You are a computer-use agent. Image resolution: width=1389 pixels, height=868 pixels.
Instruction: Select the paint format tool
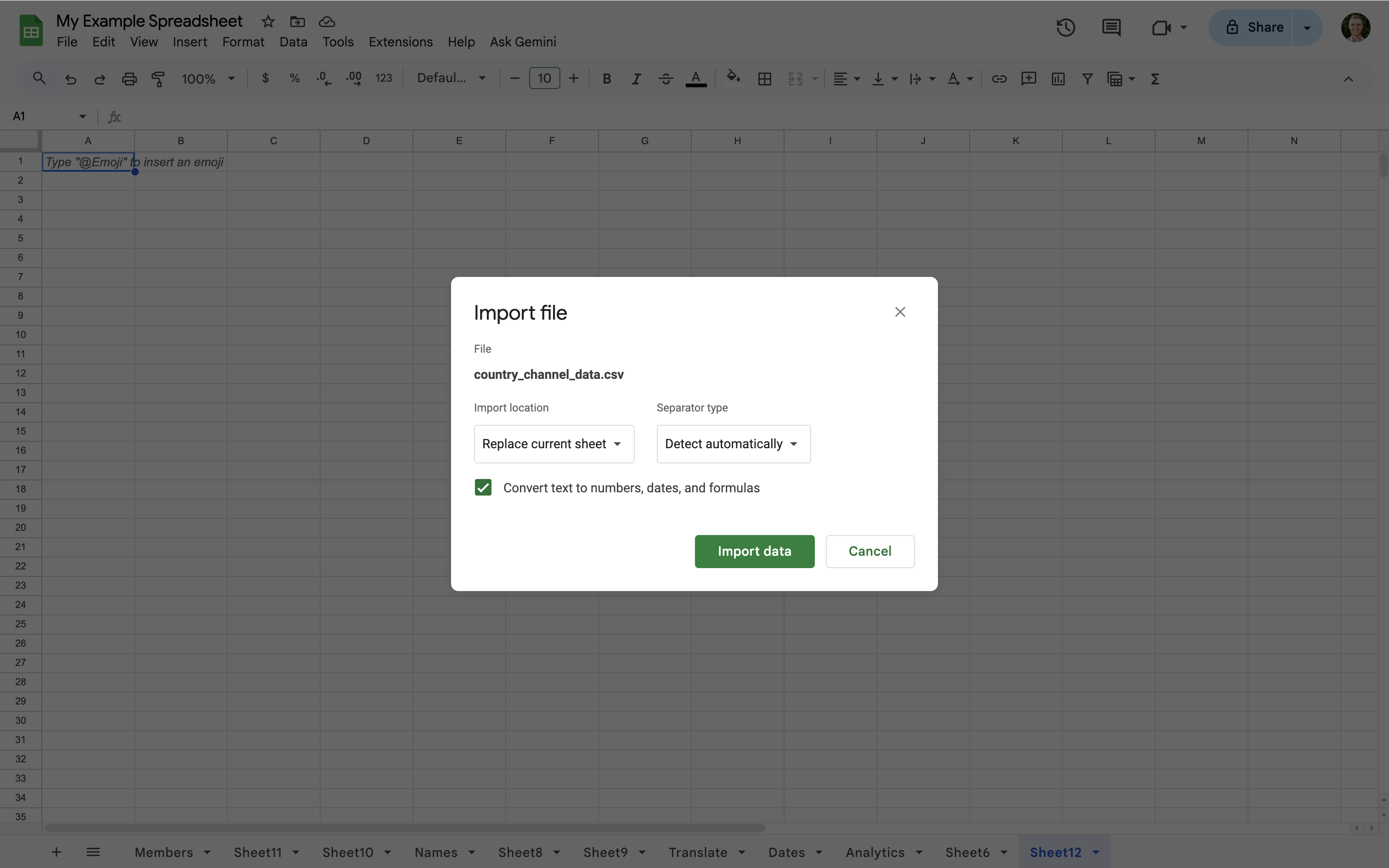coord(158,79)
